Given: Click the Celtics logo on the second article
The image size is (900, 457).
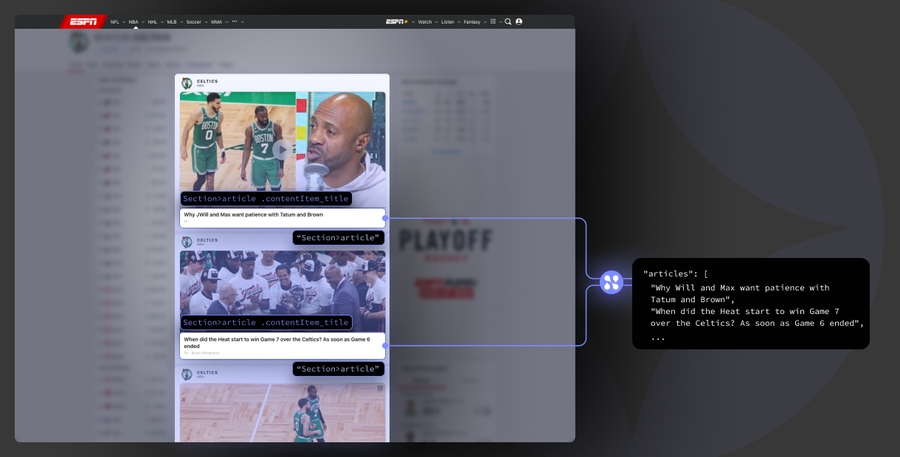Looking at the screenshot, I should pos(187,242).
